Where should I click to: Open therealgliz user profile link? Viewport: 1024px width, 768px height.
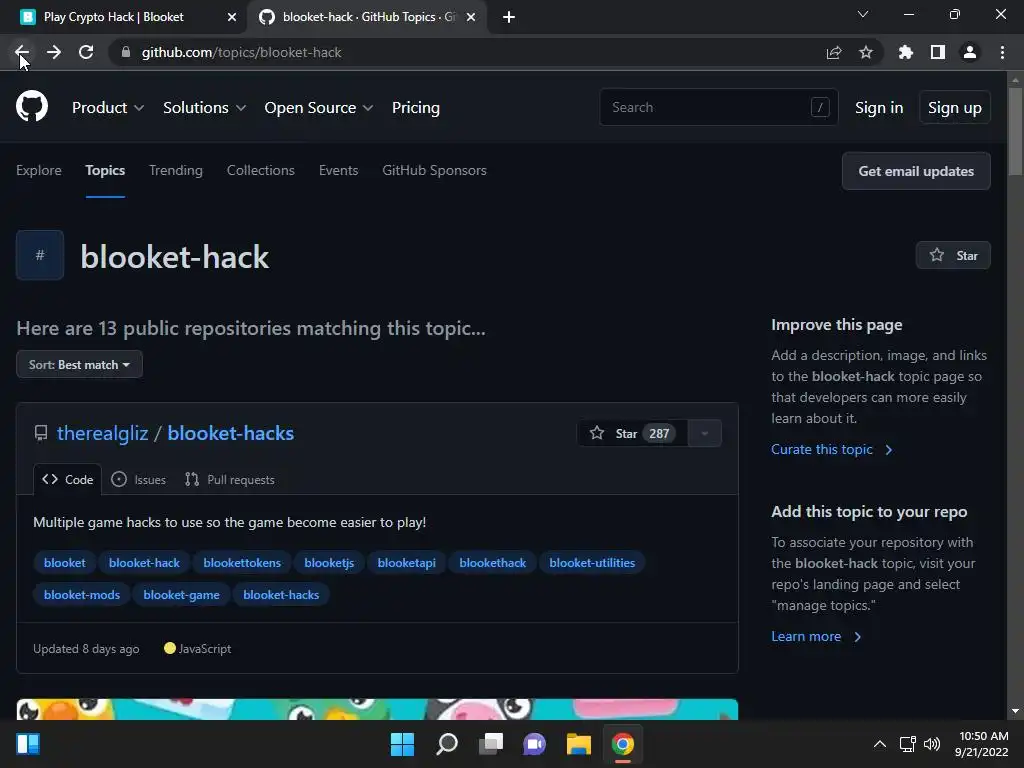click(103, 433)
